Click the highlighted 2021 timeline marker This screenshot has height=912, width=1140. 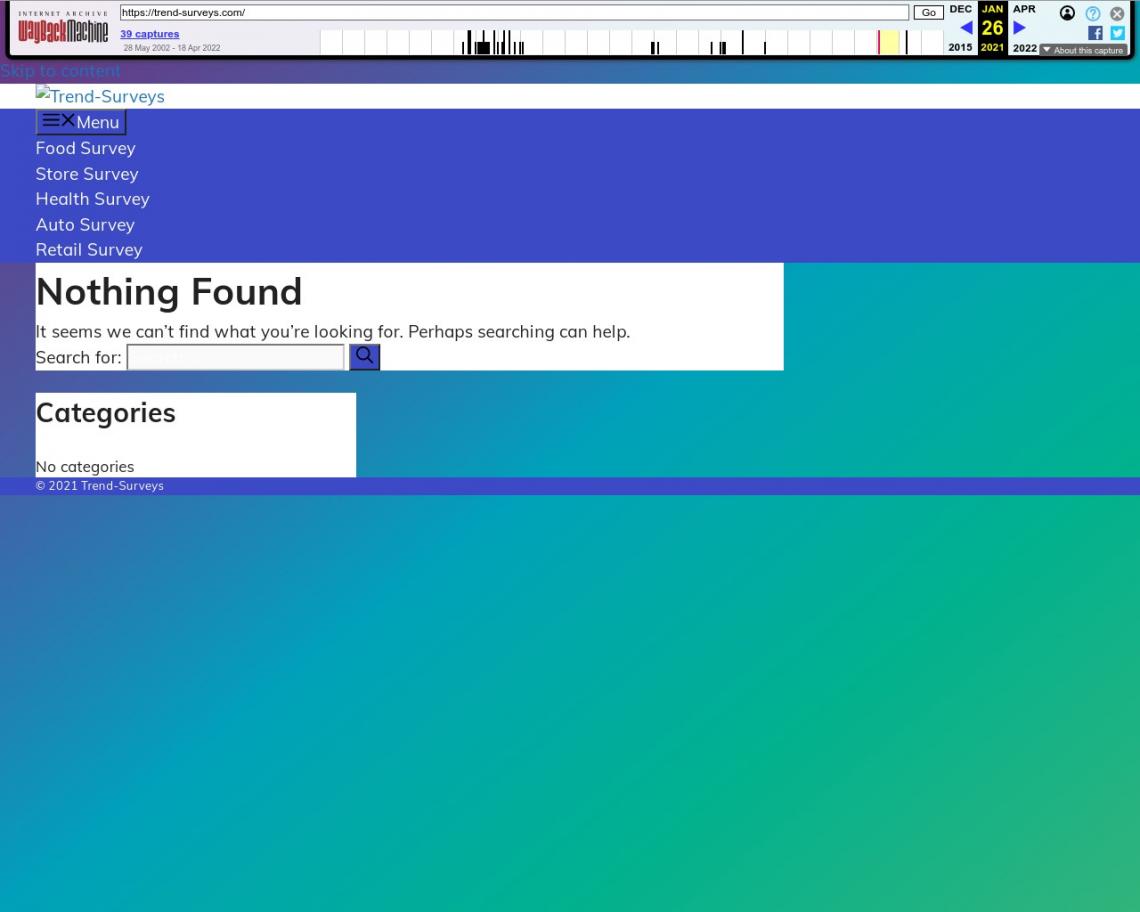(888, 42)
